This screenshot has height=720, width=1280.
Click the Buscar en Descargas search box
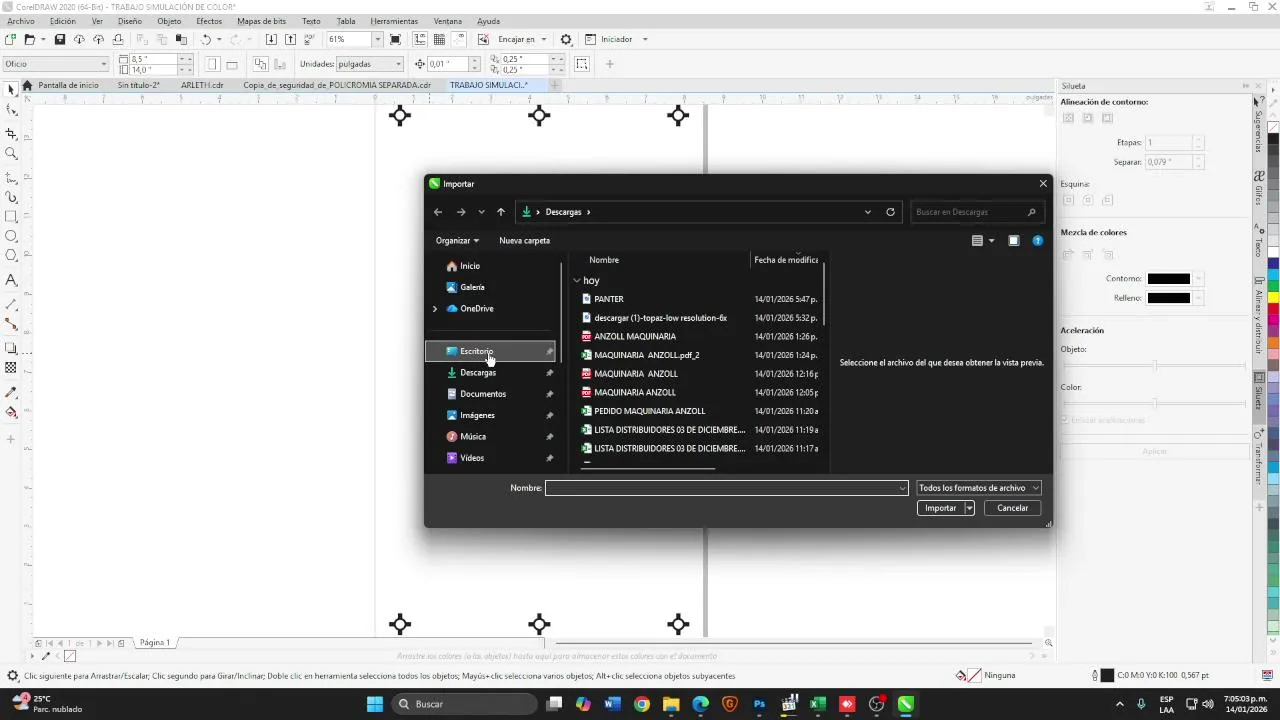(x=977, y=212)
